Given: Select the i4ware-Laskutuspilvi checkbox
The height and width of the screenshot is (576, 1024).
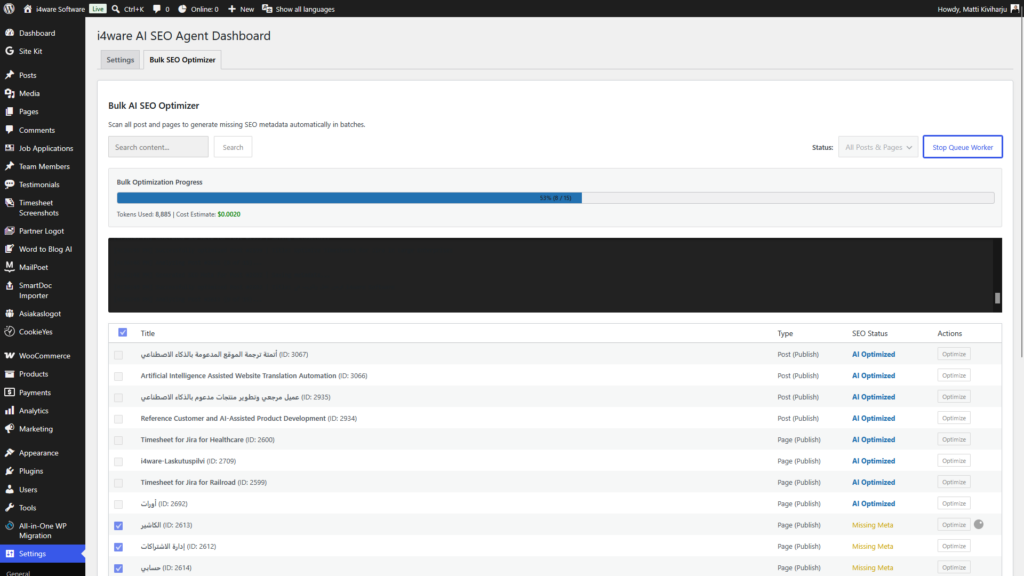Looking at the screenshot, I should click(118, 461).
